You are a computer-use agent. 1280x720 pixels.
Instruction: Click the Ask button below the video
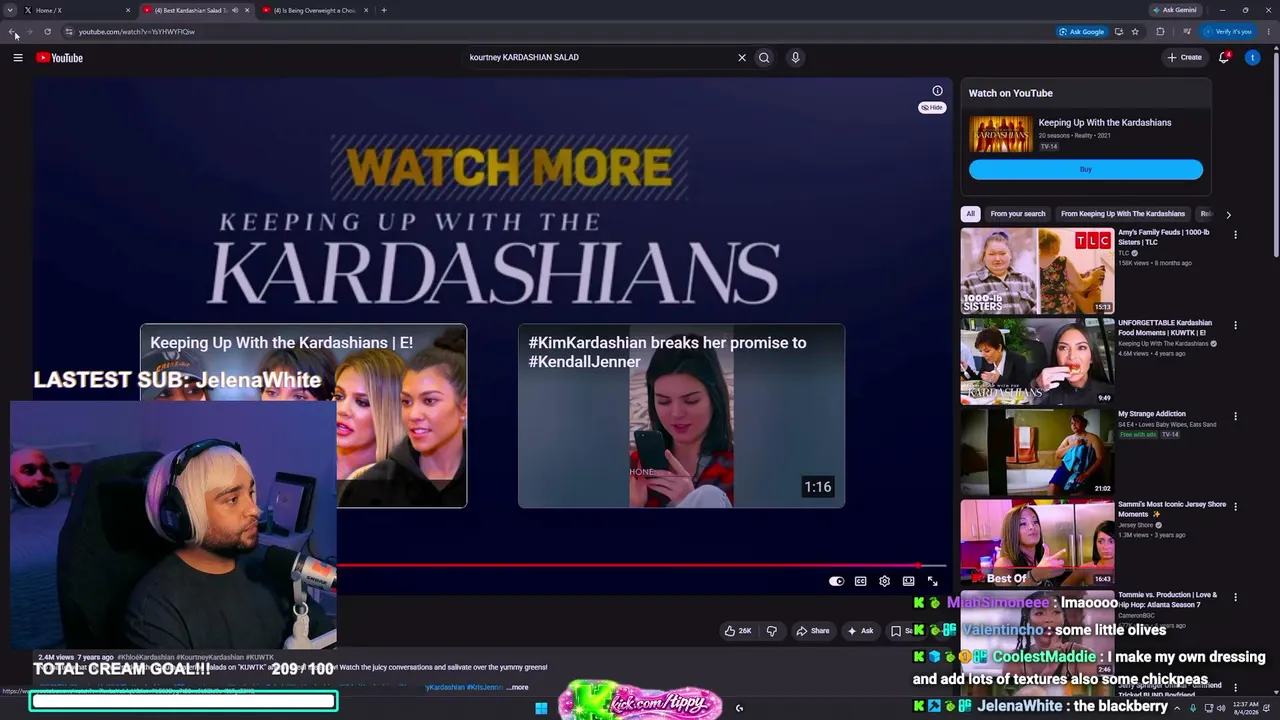pos(860,631)
